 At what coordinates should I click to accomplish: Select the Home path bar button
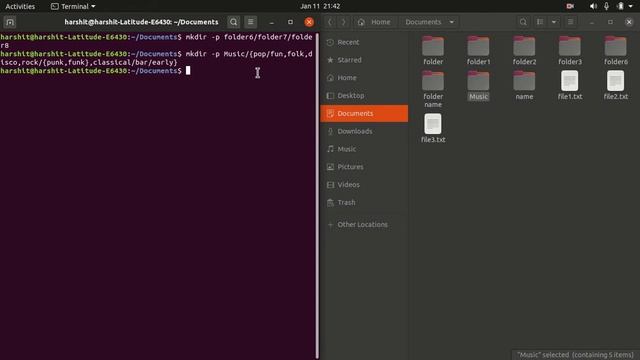pyautogui.click(x=374, y=22)
